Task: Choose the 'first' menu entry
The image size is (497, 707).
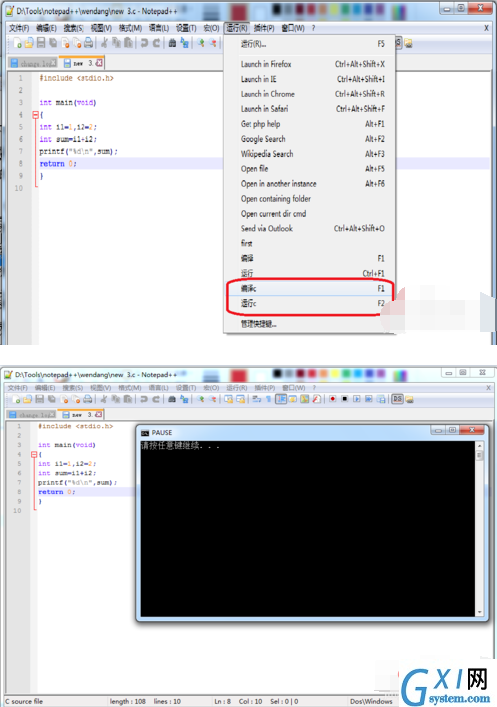Action: (x=310, y=243)
